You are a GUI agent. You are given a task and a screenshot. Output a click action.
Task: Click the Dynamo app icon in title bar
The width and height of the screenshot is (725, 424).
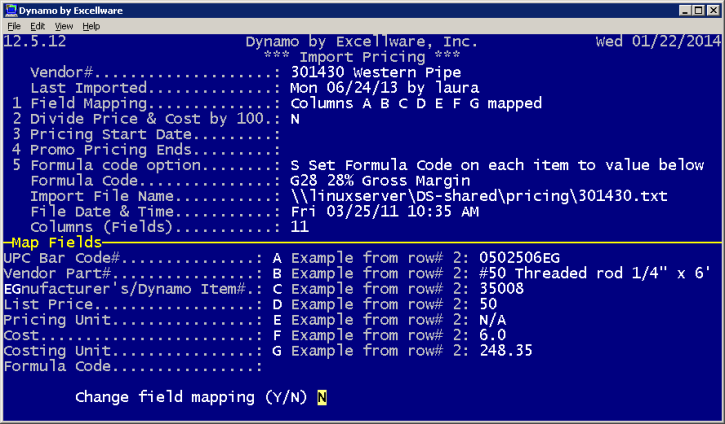tap(11, 10)
